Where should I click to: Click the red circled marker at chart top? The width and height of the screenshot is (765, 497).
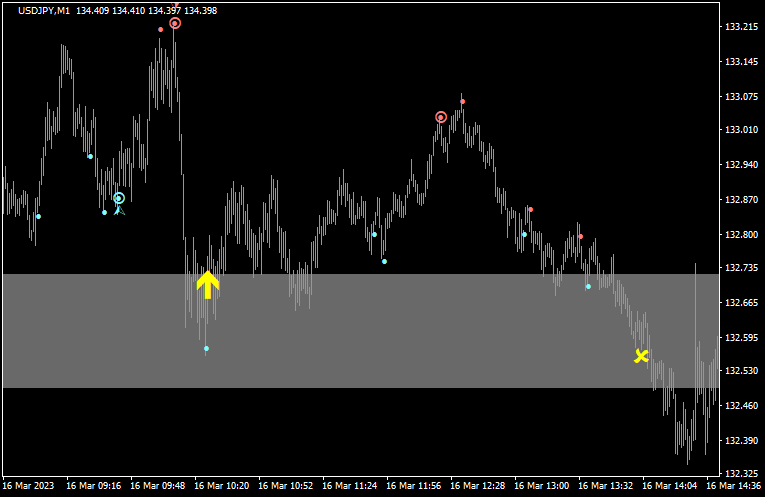pyautogui.click(x=175, y=23)
